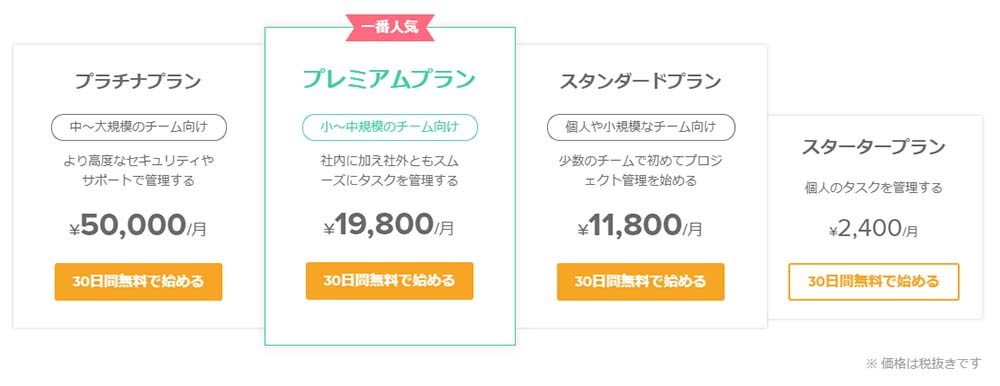
Task: Select the スタータープラン heading
Action: (874, 147)
